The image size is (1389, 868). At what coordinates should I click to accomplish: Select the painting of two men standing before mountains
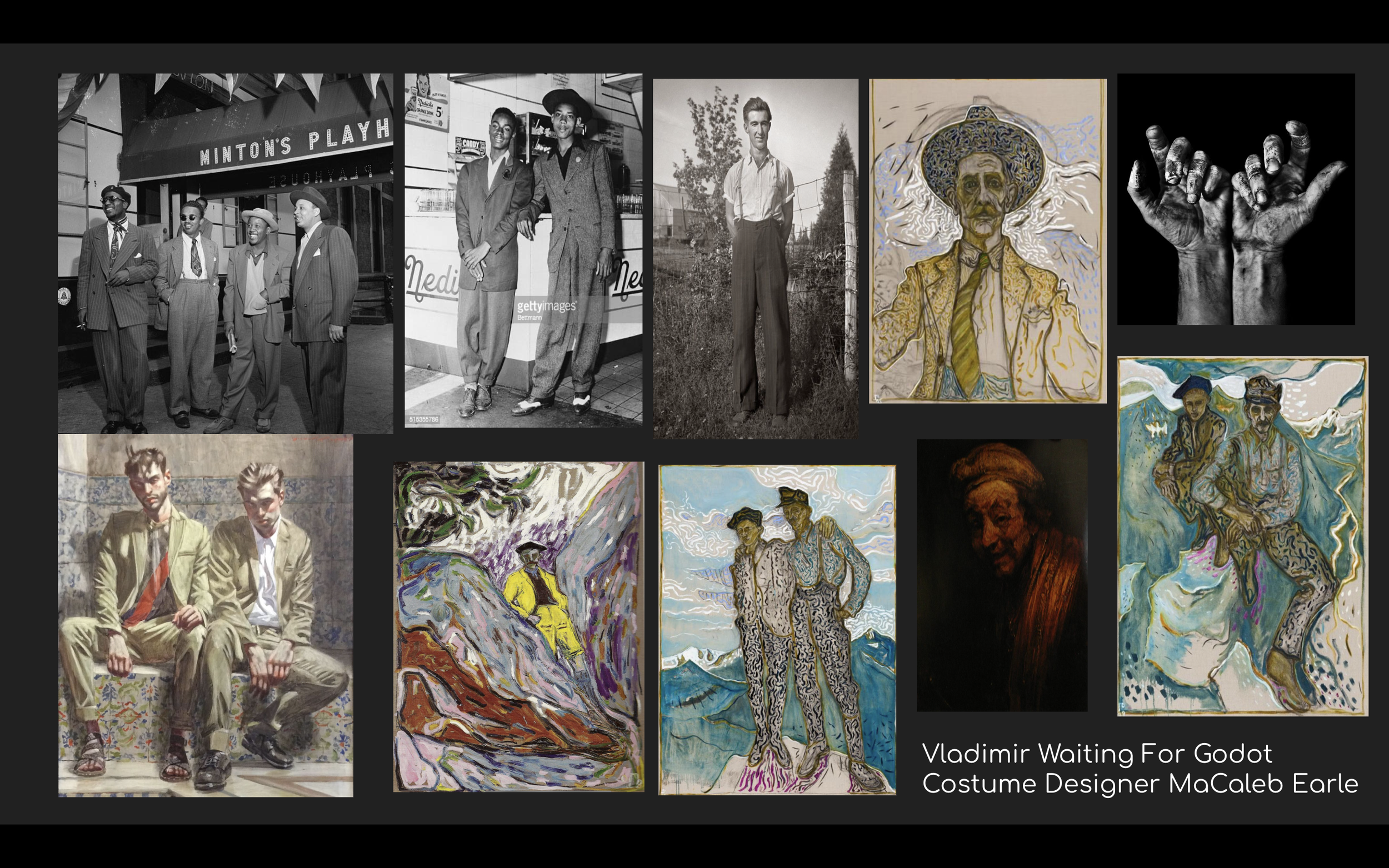[x=777, y=629]
